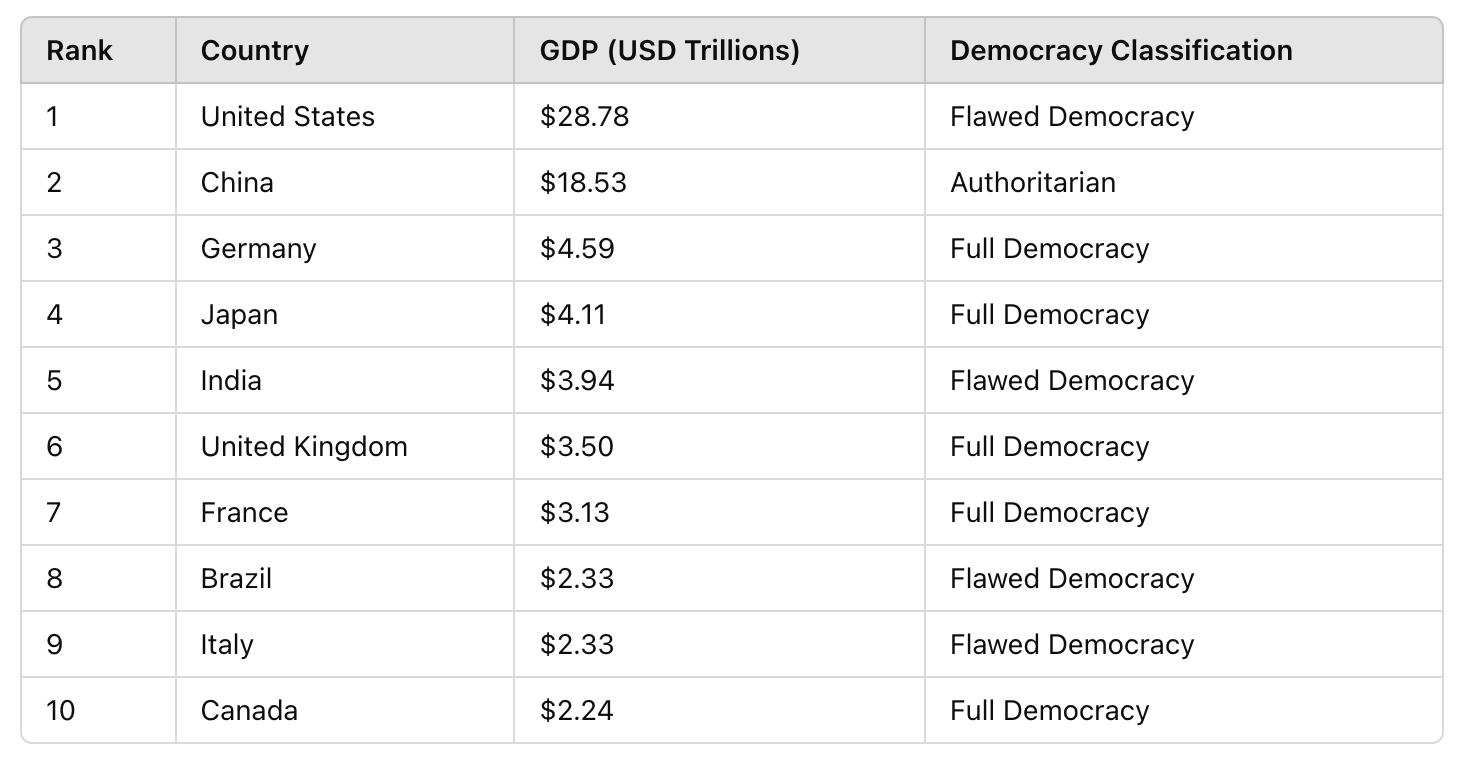Image resolution: width=1468 pixels, height=762 pixels.
Task: Select the United States cell
Action: (x=287, y=117)
